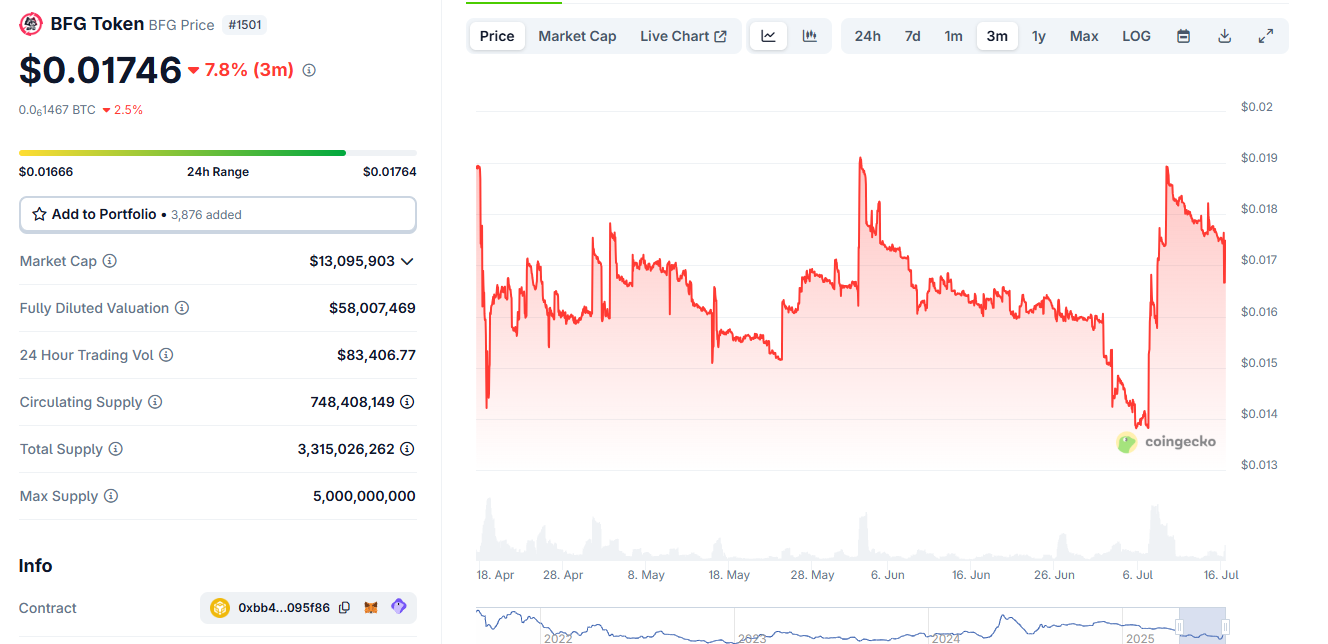Click the price peak near 6. Jun
The height and width of the screenshot is (644, 1328).
pyautogui.click(x=860, y=158)
